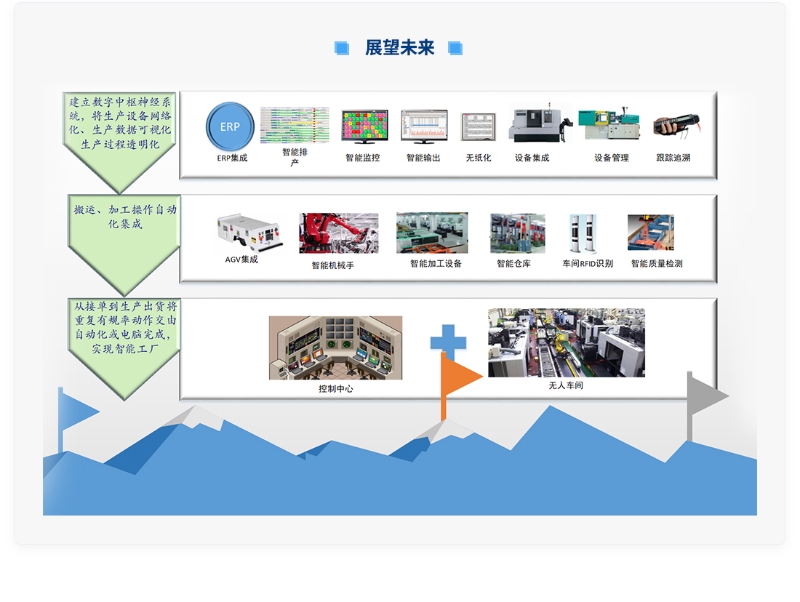
Task: Select the 智能机械手 red robot arm photo
Action: pos(339,233)
